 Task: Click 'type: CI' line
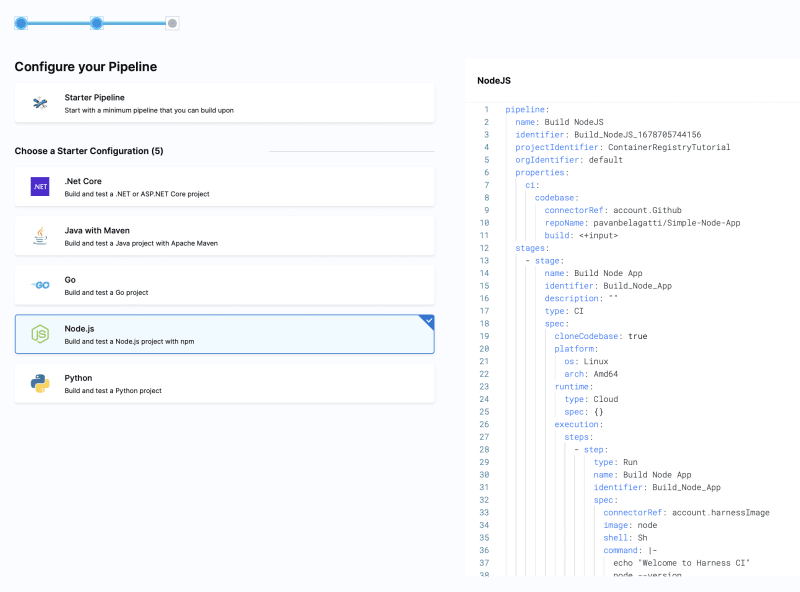pyautogui.click(x=564, y=311)
